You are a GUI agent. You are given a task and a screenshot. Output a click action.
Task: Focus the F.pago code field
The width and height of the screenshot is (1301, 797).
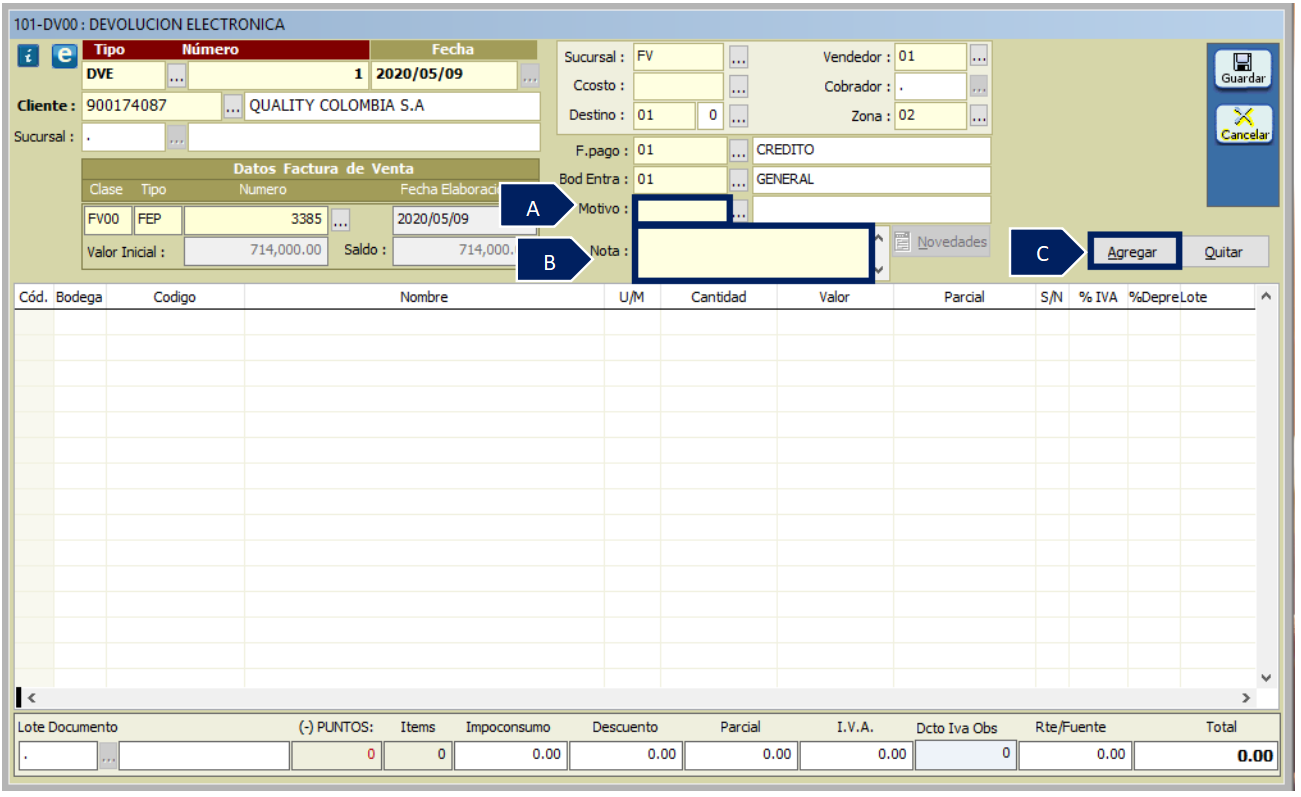680,151
